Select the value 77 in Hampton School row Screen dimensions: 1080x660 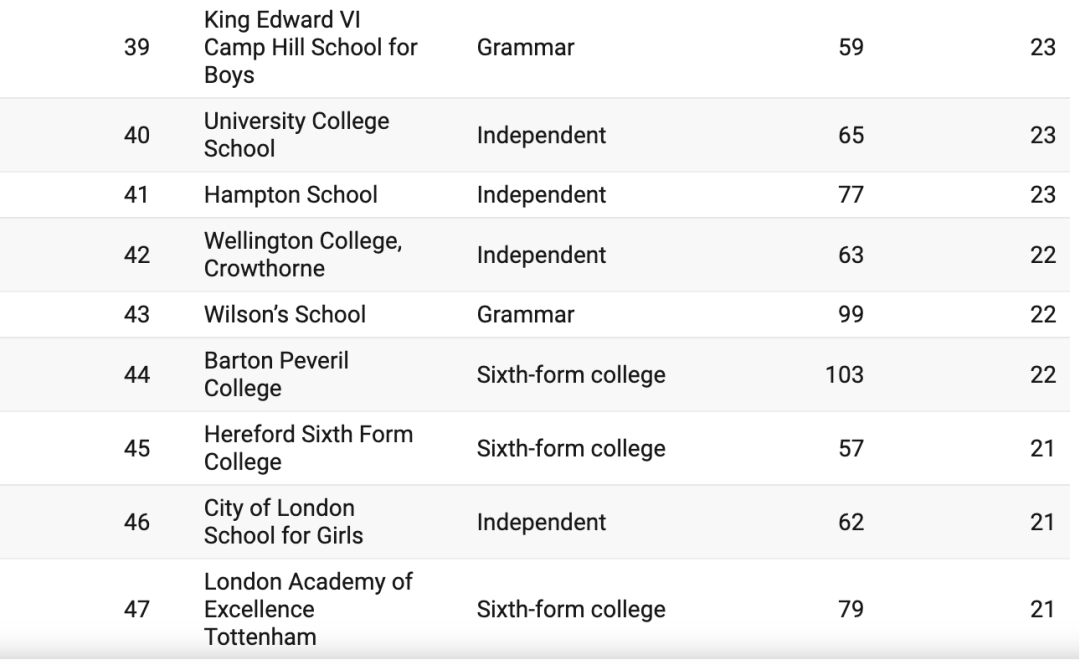pos(851,195)
